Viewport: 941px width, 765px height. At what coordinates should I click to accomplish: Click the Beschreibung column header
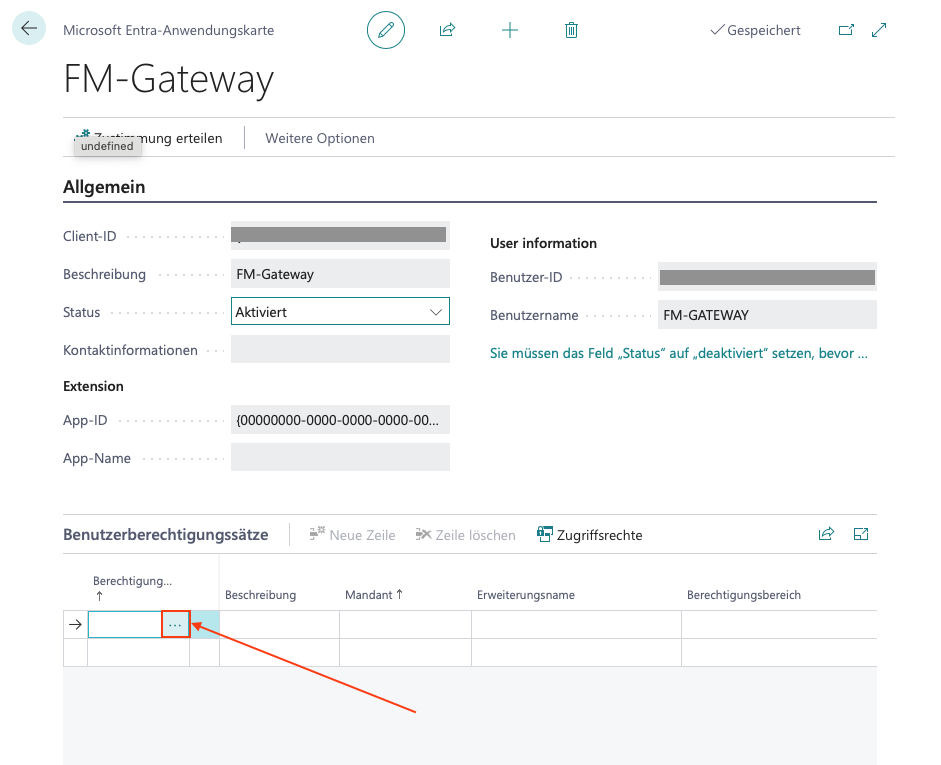click(260, 595)
